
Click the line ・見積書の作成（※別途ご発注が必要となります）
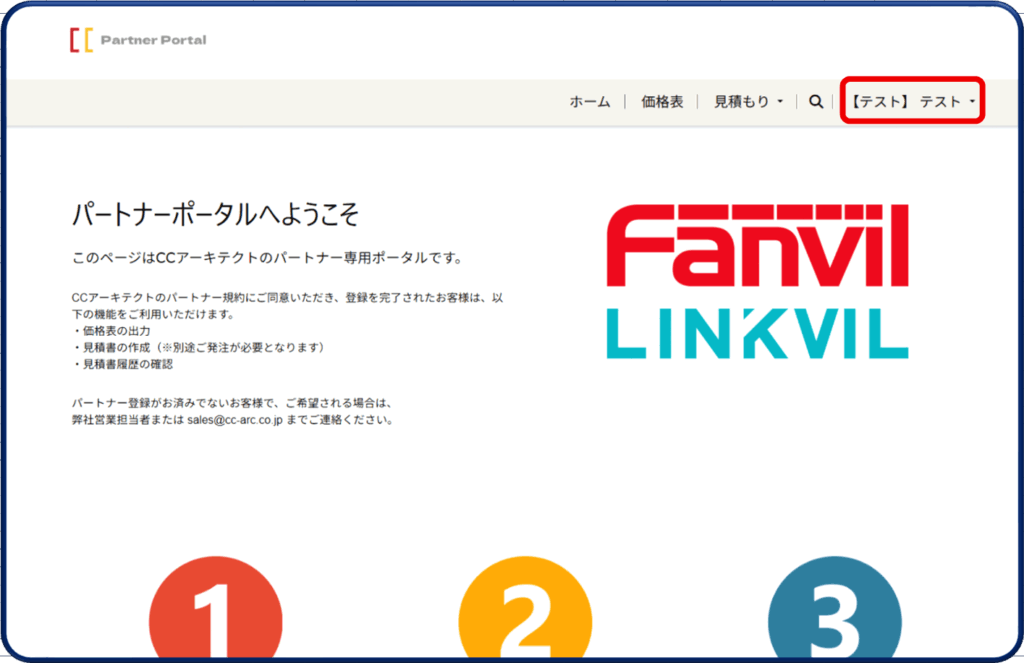tap(199, 348)
